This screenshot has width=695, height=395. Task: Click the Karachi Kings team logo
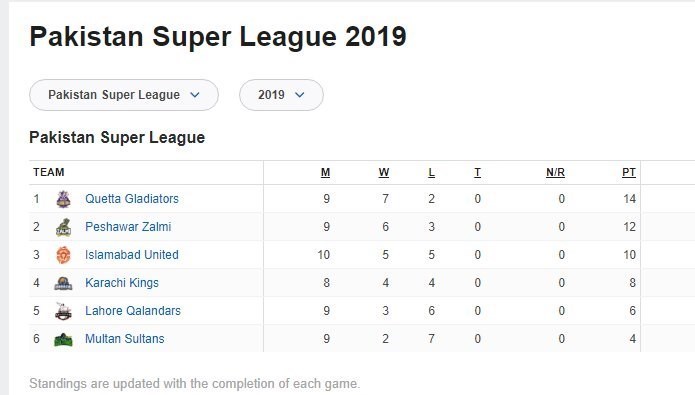pos(63,283)
